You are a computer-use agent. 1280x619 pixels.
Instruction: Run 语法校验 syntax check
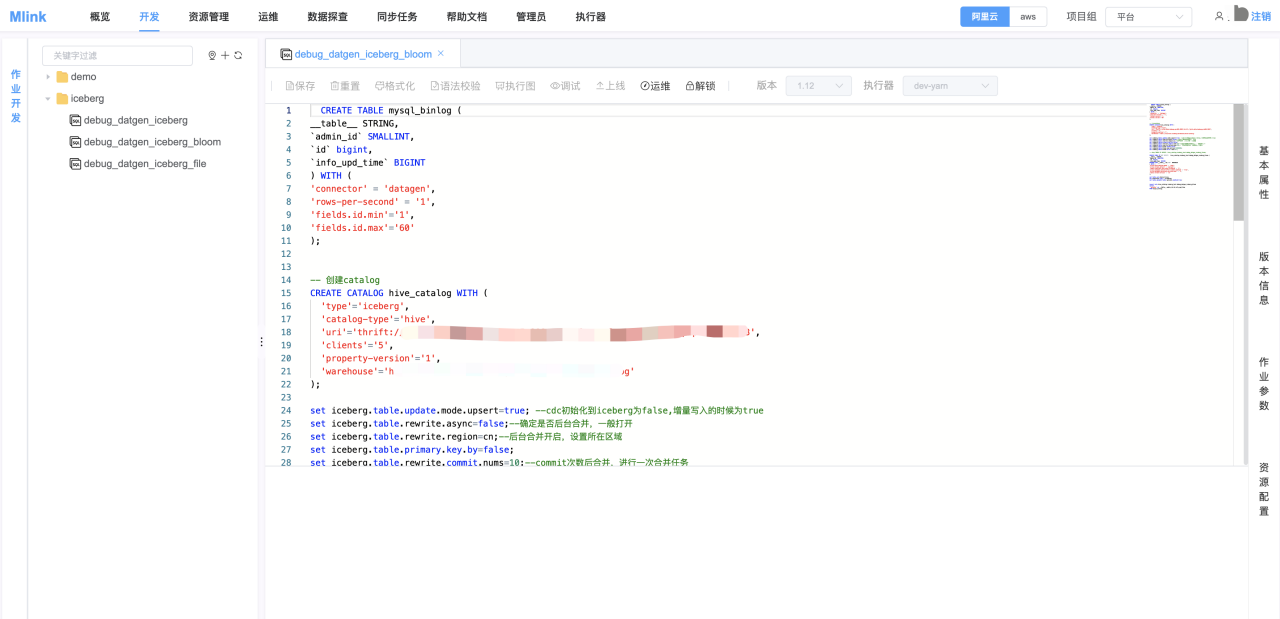tap(455, 86)
